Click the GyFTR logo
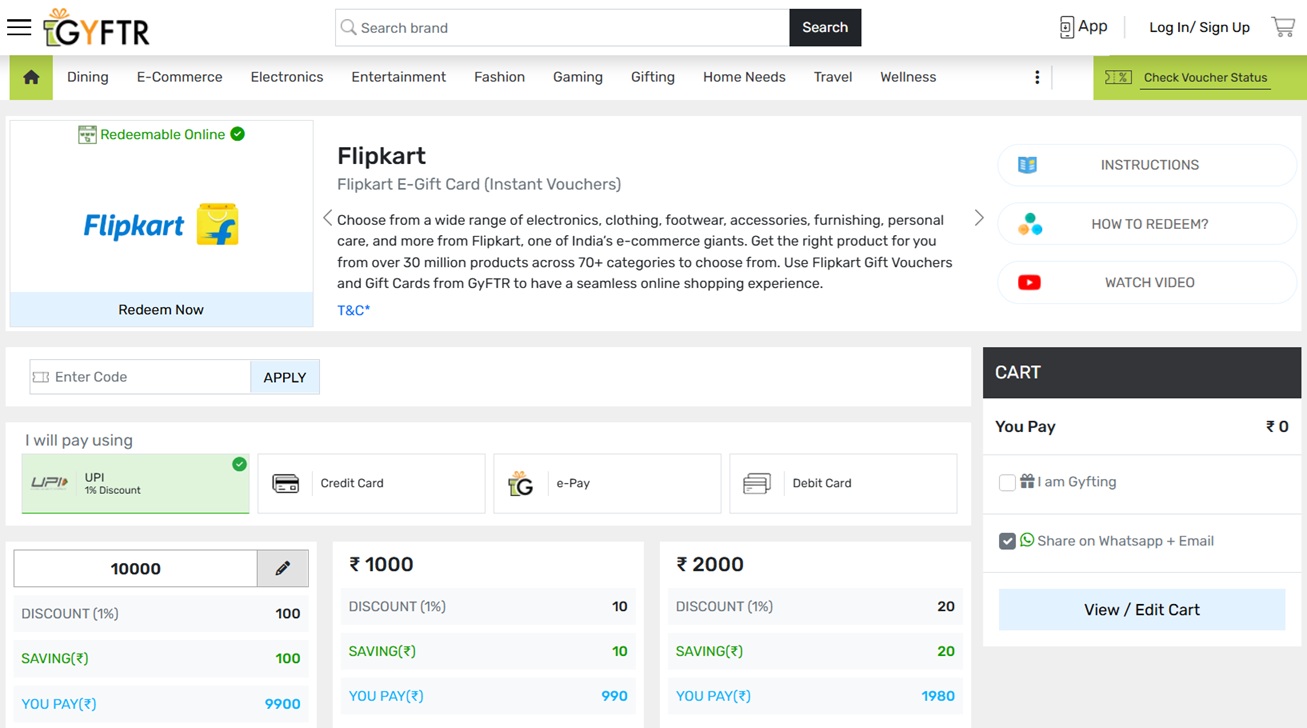Viewport: 1307px width, 728px height. click(x=97, y=28)
